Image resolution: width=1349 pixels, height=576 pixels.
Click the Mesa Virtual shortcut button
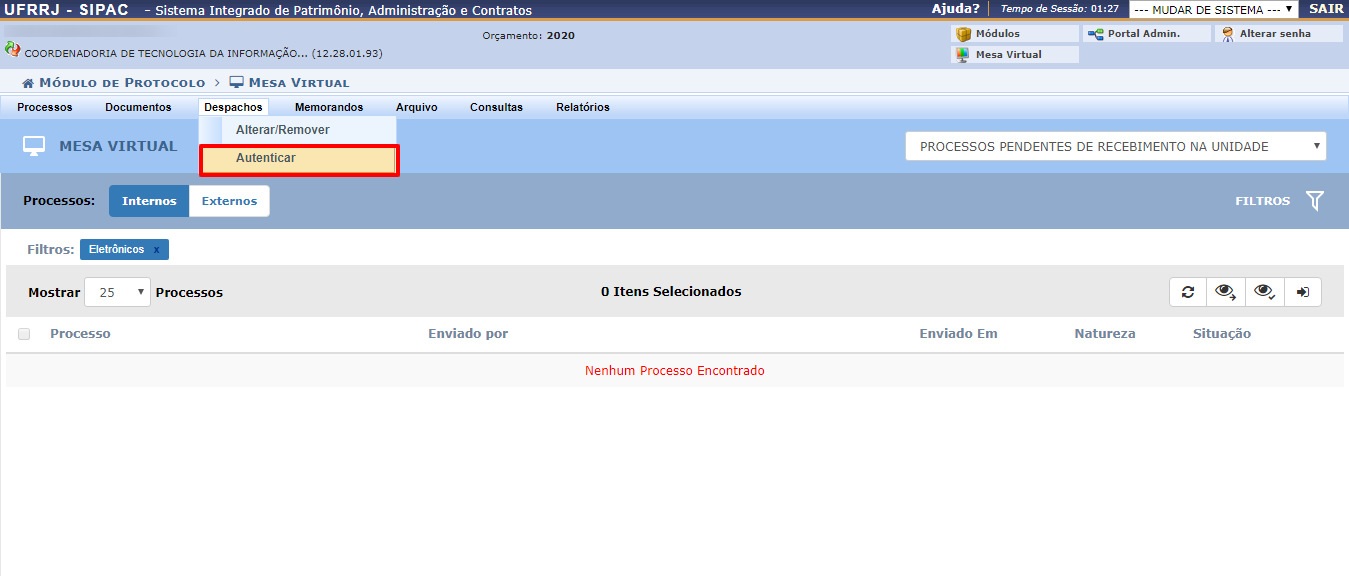1008,55
